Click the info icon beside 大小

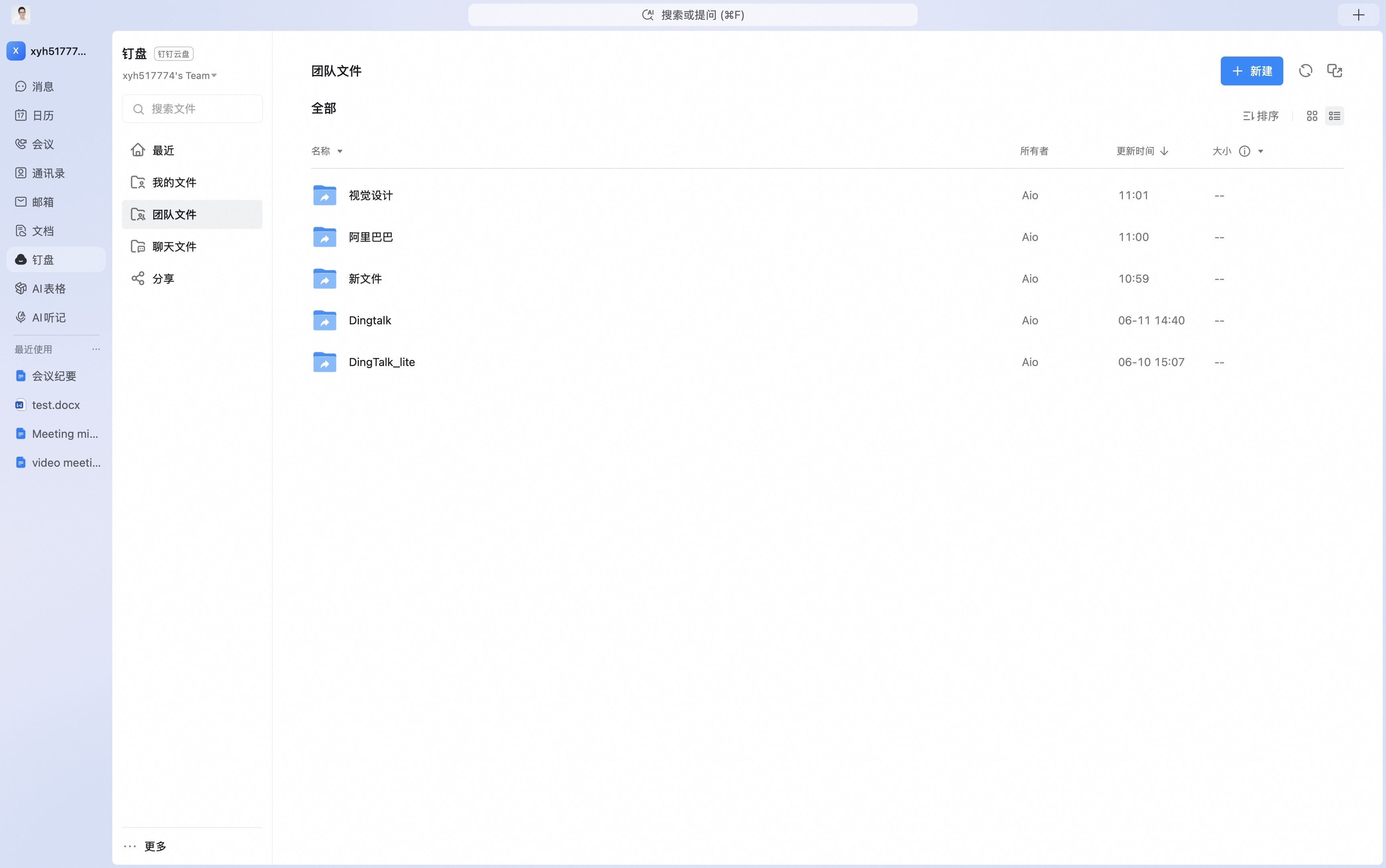1244,151
